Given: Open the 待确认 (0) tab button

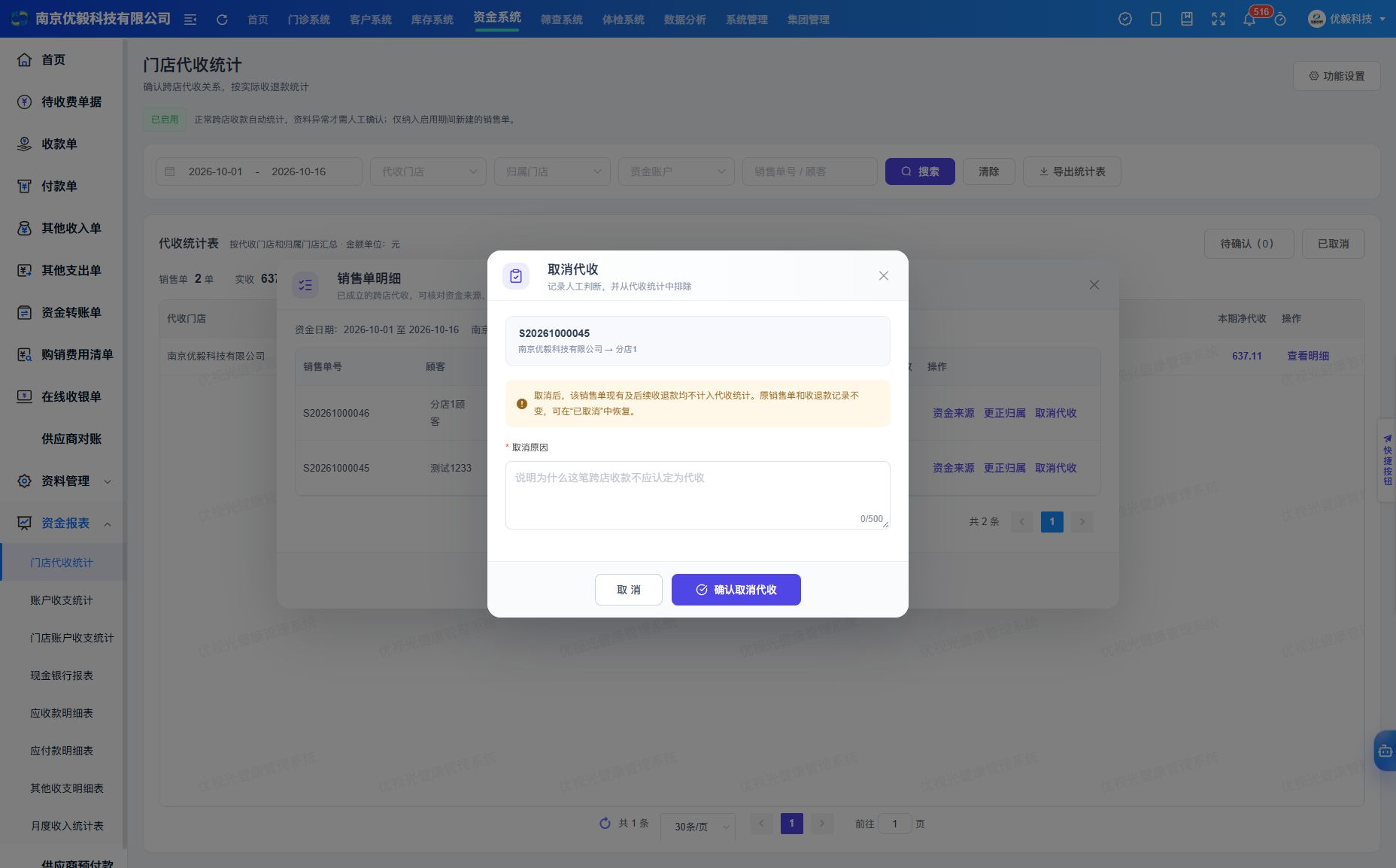Looking at the screenshot, I should [x=1249, y=244].
